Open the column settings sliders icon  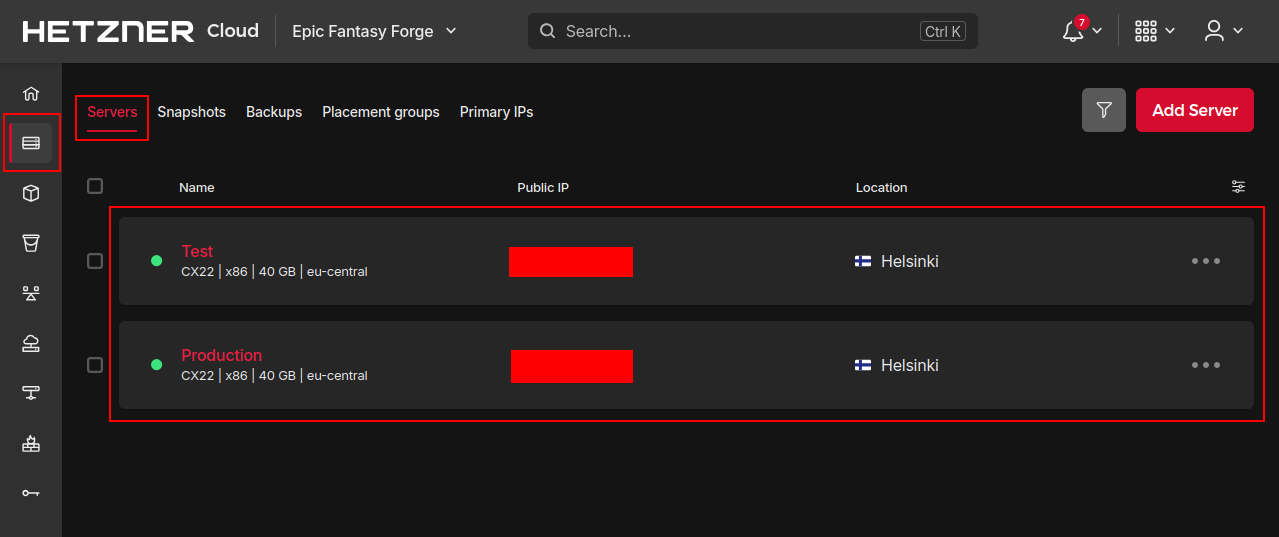pyautogui.click(x=1238, y=187)
